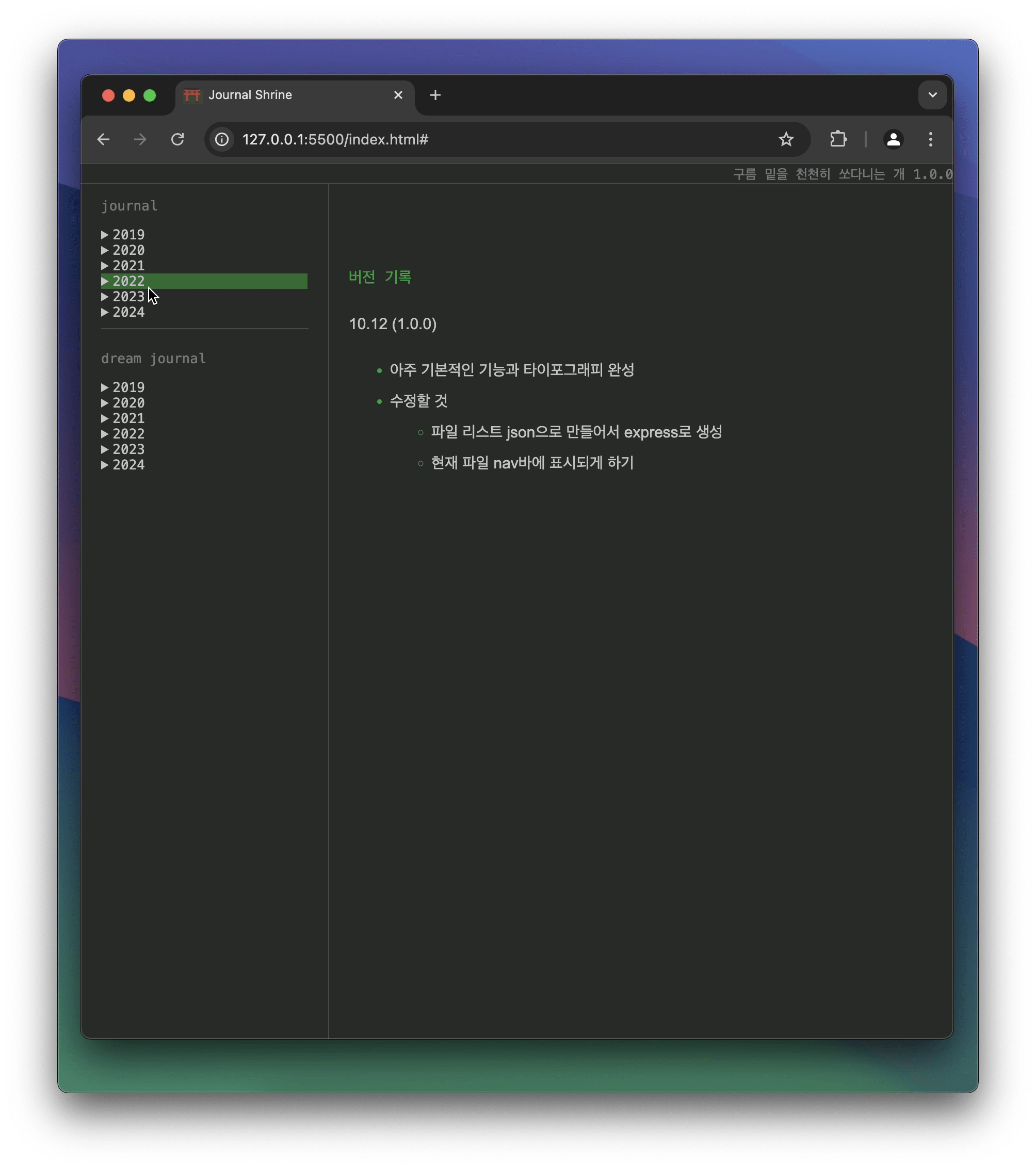
Task: Open the Chrome profile avatar
Action: coord(893,140)
